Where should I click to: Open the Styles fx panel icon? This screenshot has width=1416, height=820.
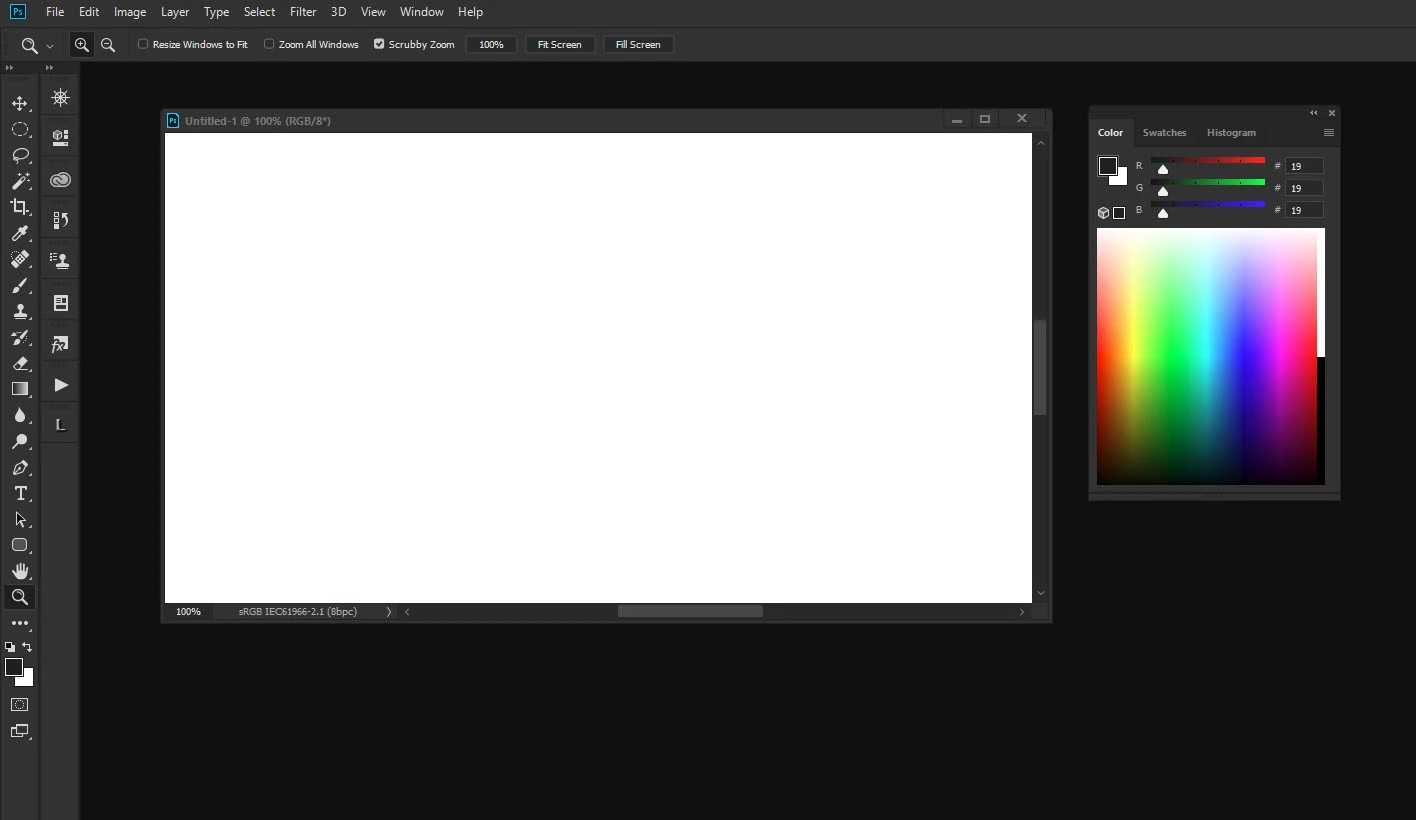coord(60,344)
